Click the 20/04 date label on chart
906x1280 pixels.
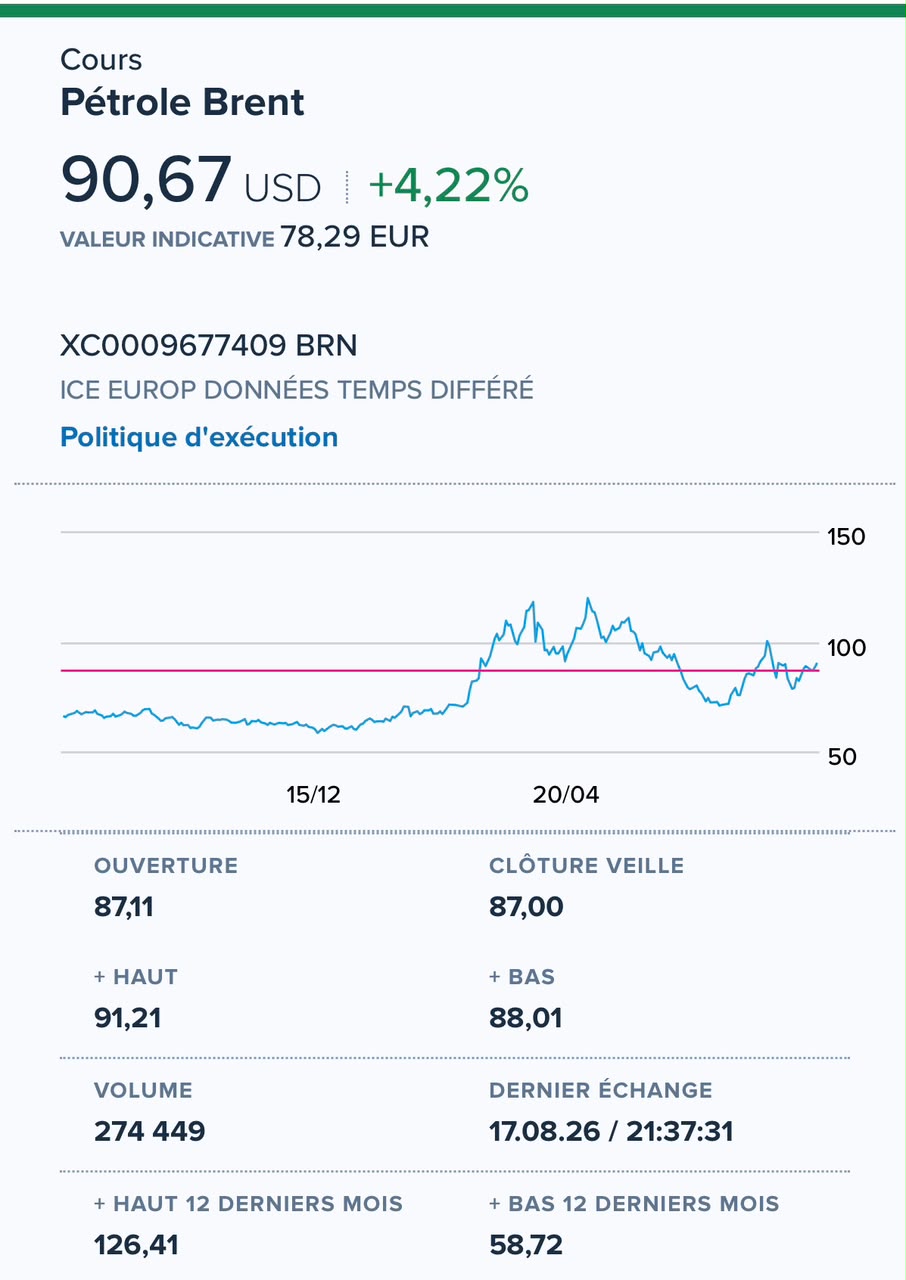(x=565, y=795)
